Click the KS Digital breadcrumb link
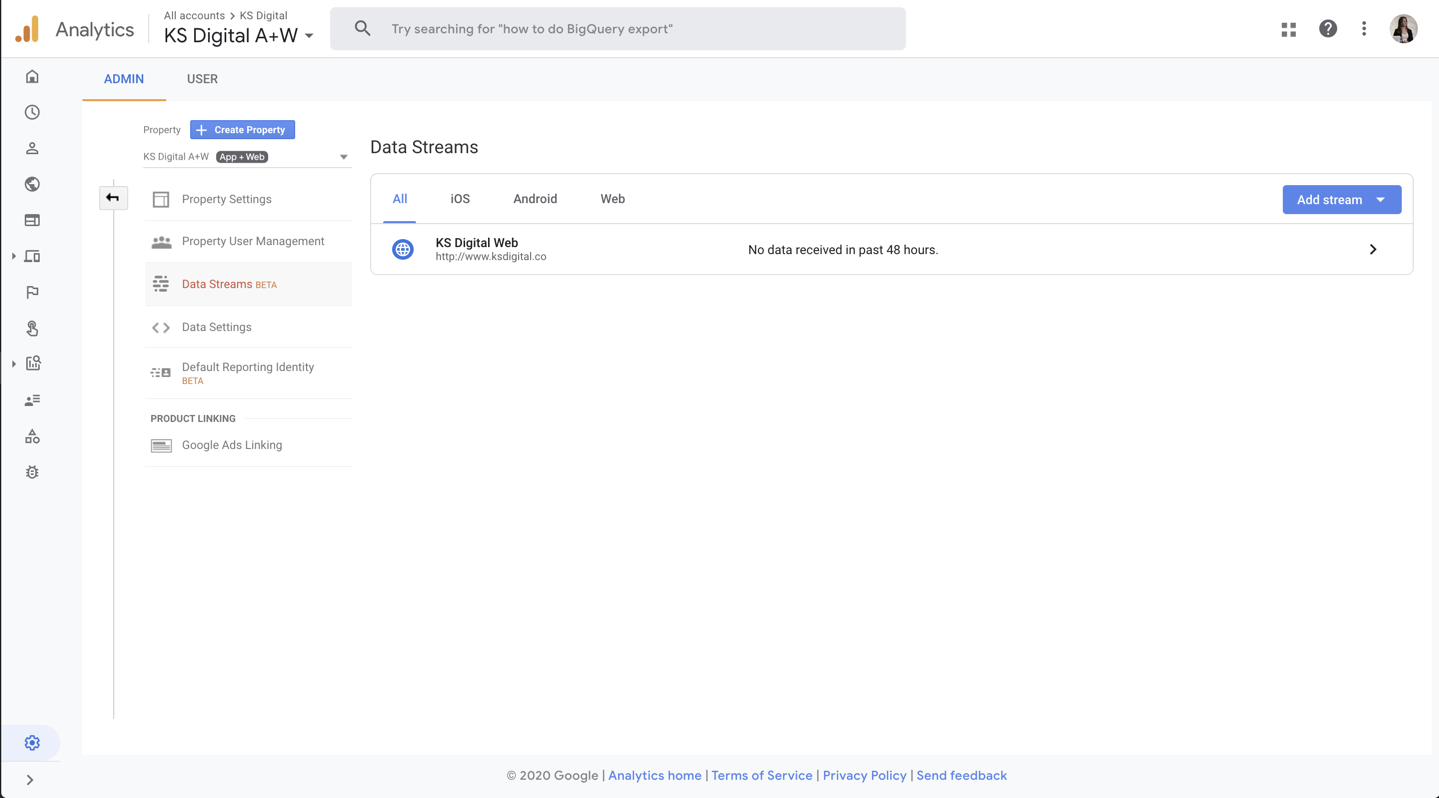The image size is (1439, 798). 264,16
